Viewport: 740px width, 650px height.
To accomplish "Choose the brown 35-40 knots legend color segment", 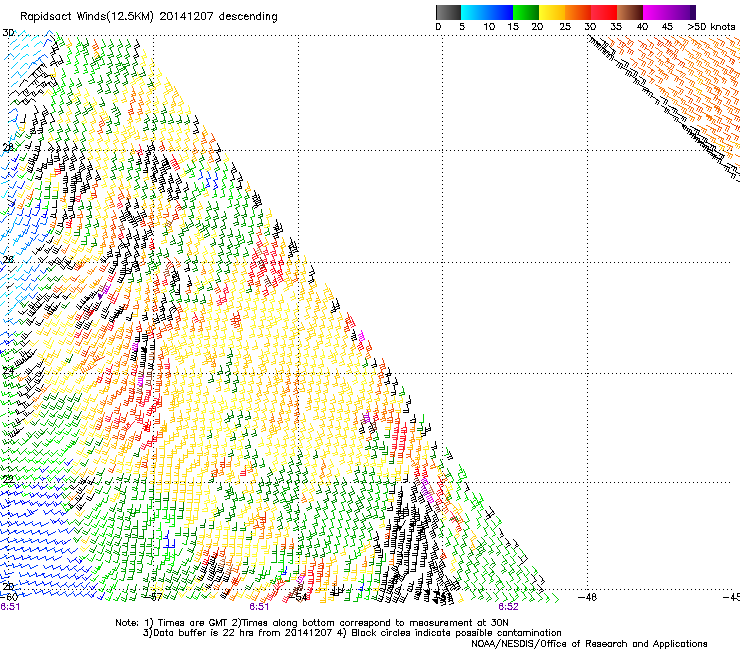I will (x=630, y=12).
